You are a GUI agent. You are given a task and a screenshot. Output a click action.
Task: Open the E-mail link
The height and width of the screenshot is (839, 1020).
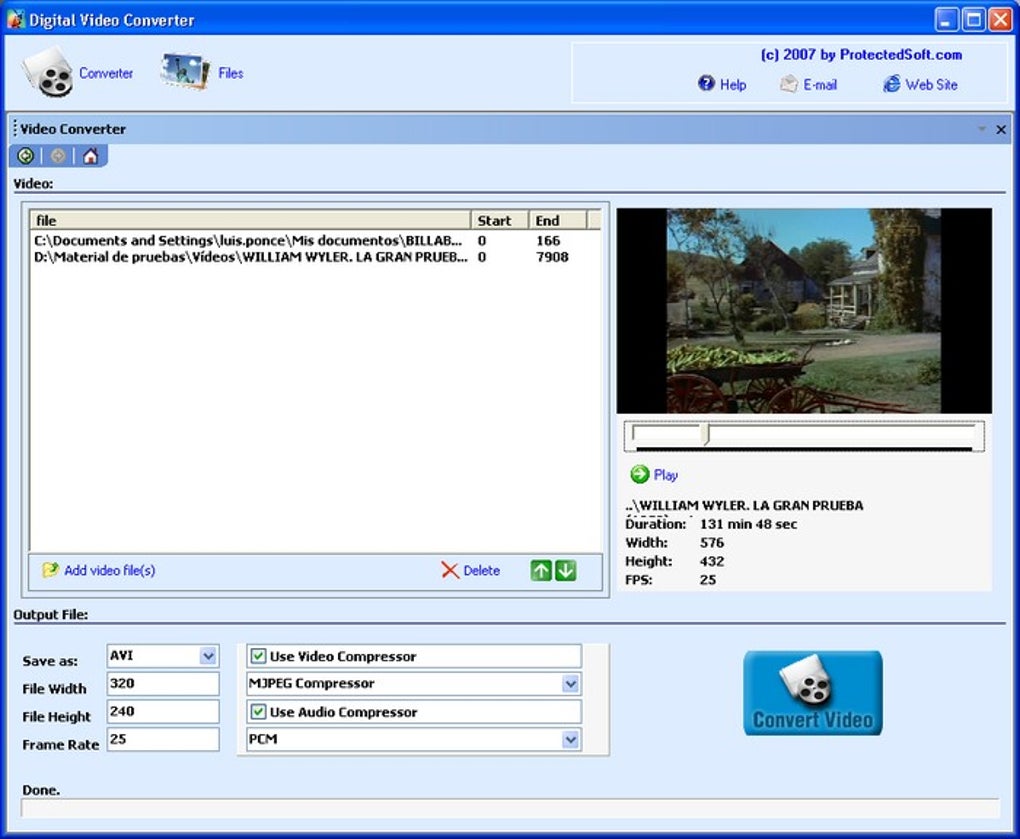(820, 85)
